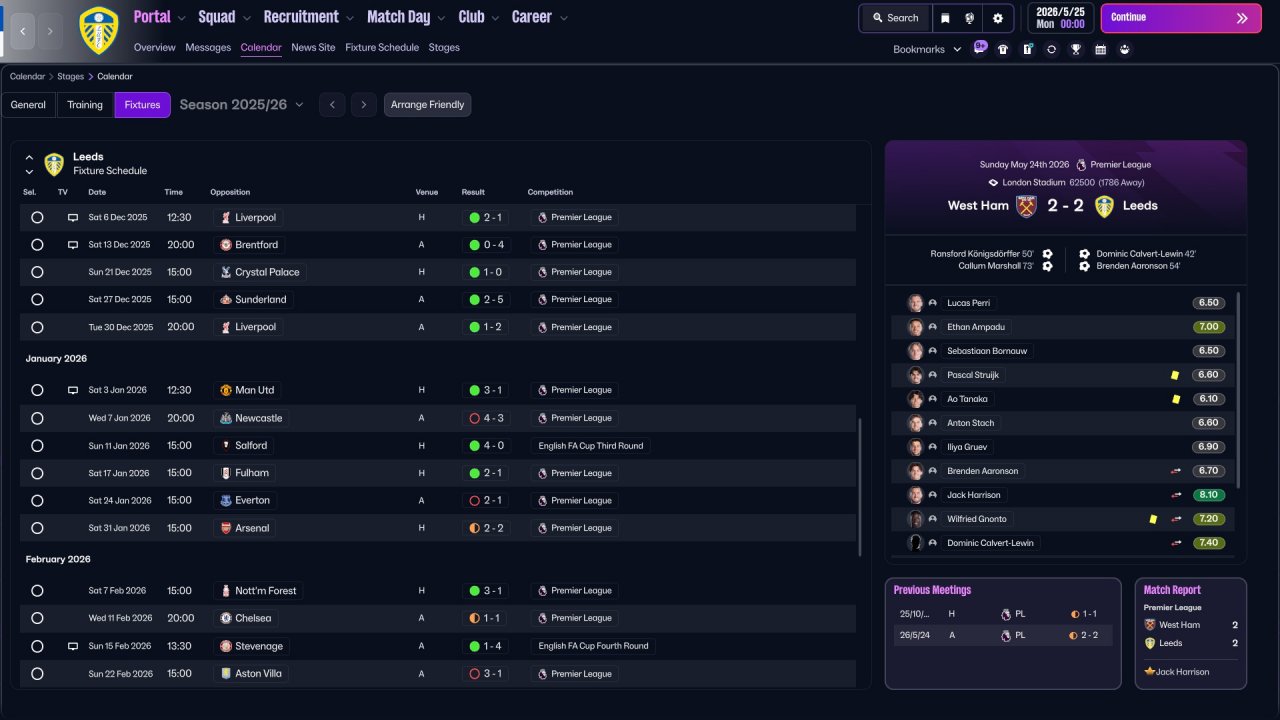The width and height of the screenshot is (1280, 720).
Task: Open the Messages sub-menu item
Action: 208,47
